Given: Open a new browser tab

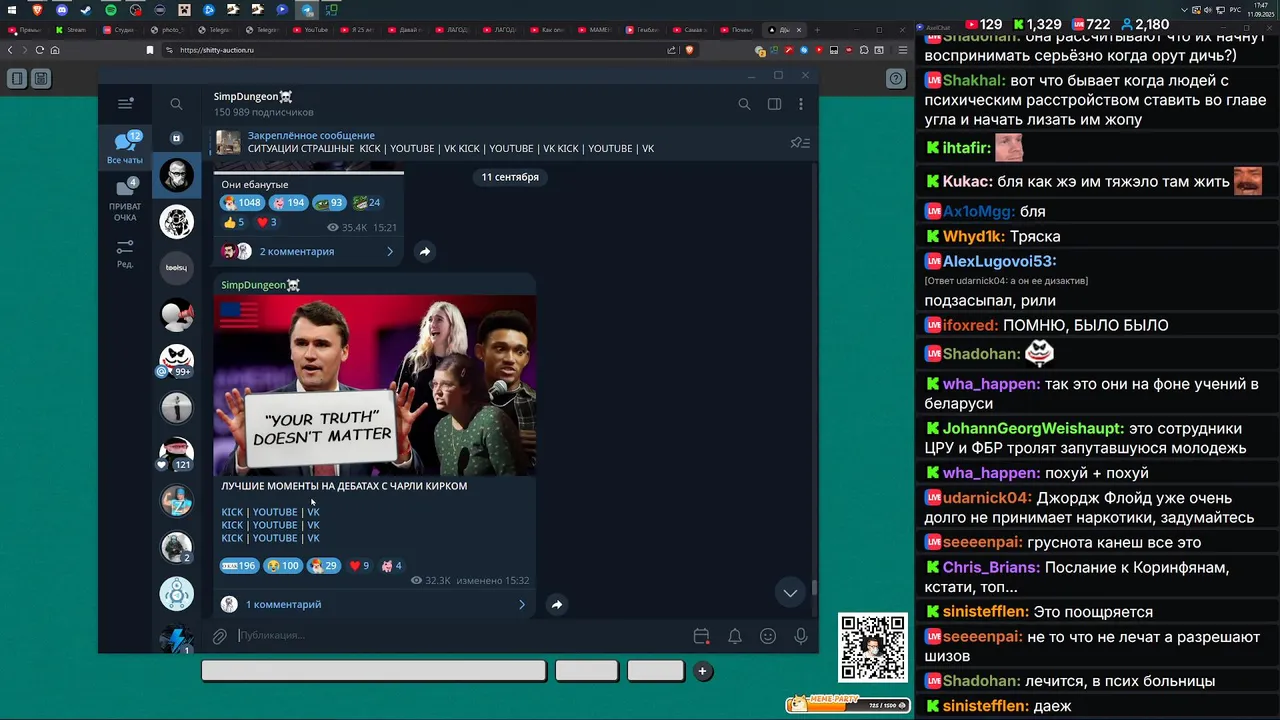Looking at the screenshot, I should pyautogui.click(x=818, y=30).
